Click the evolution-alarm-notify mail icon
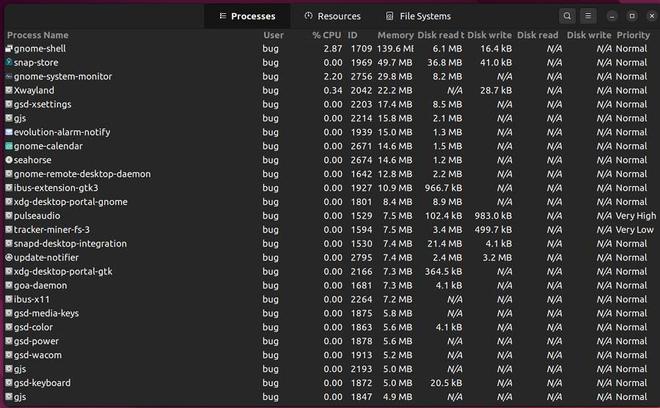This screenshot has height=408, width=660. (9, 132)
